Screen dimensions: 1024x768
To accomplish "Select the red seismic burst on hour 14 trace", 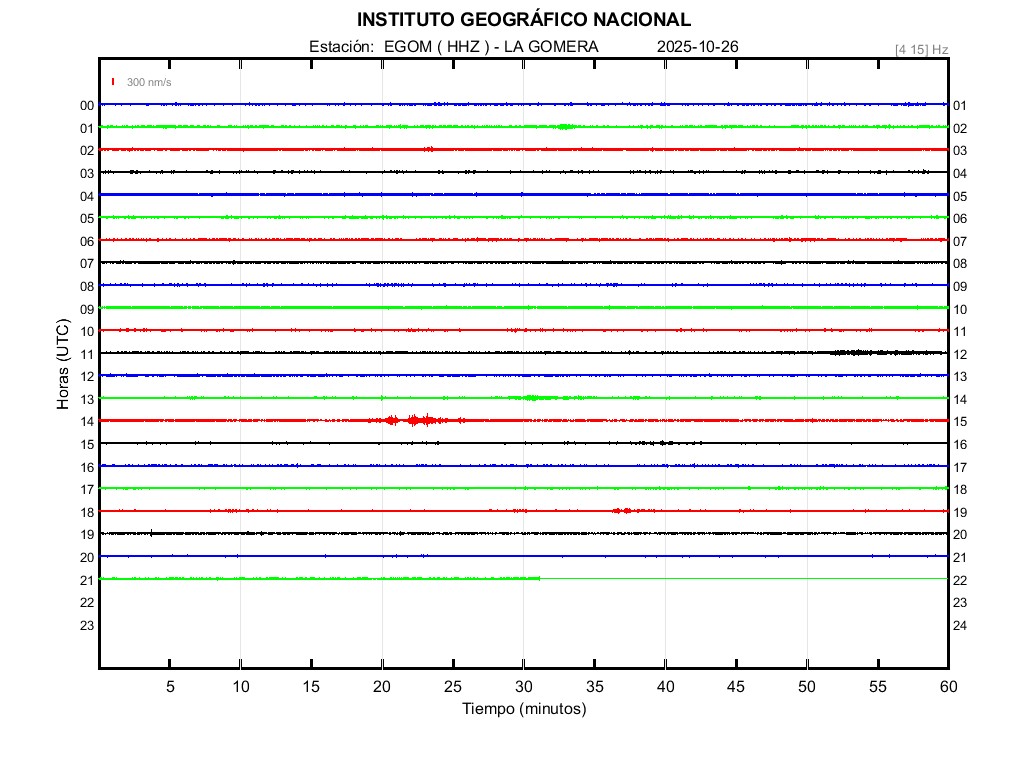I will pos(412,420).
